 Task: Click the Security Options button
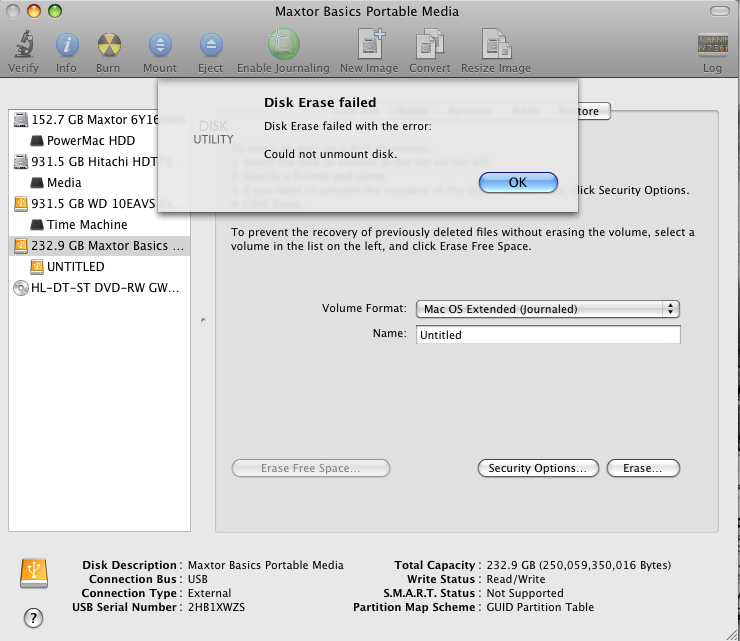point(538,468)
